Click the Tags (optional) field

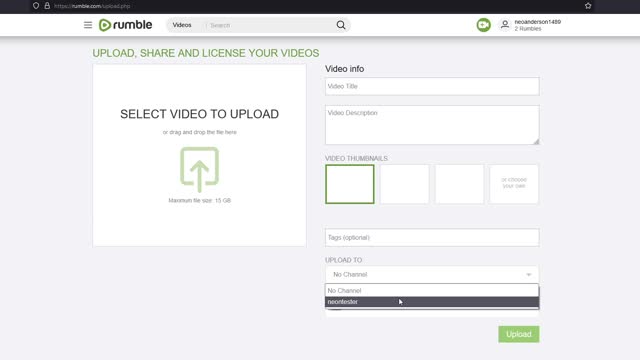tap(432, 237)
